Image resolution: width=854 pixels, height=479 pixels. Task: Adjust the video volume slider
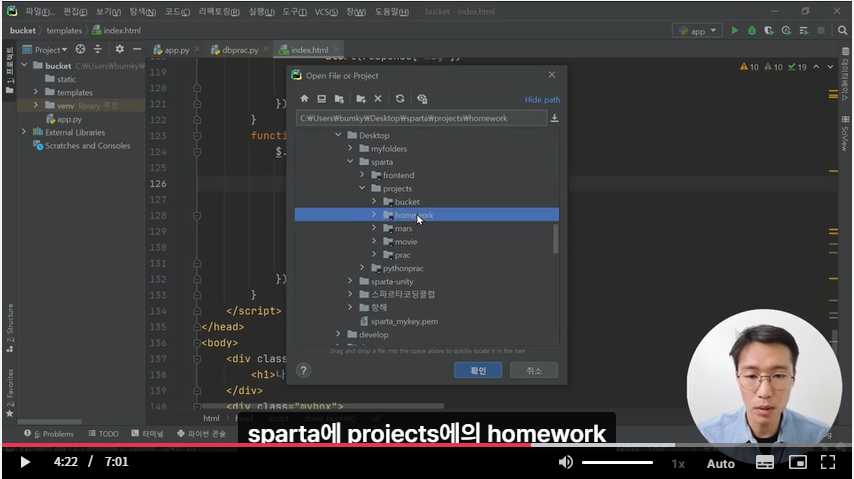pos(617,463)
